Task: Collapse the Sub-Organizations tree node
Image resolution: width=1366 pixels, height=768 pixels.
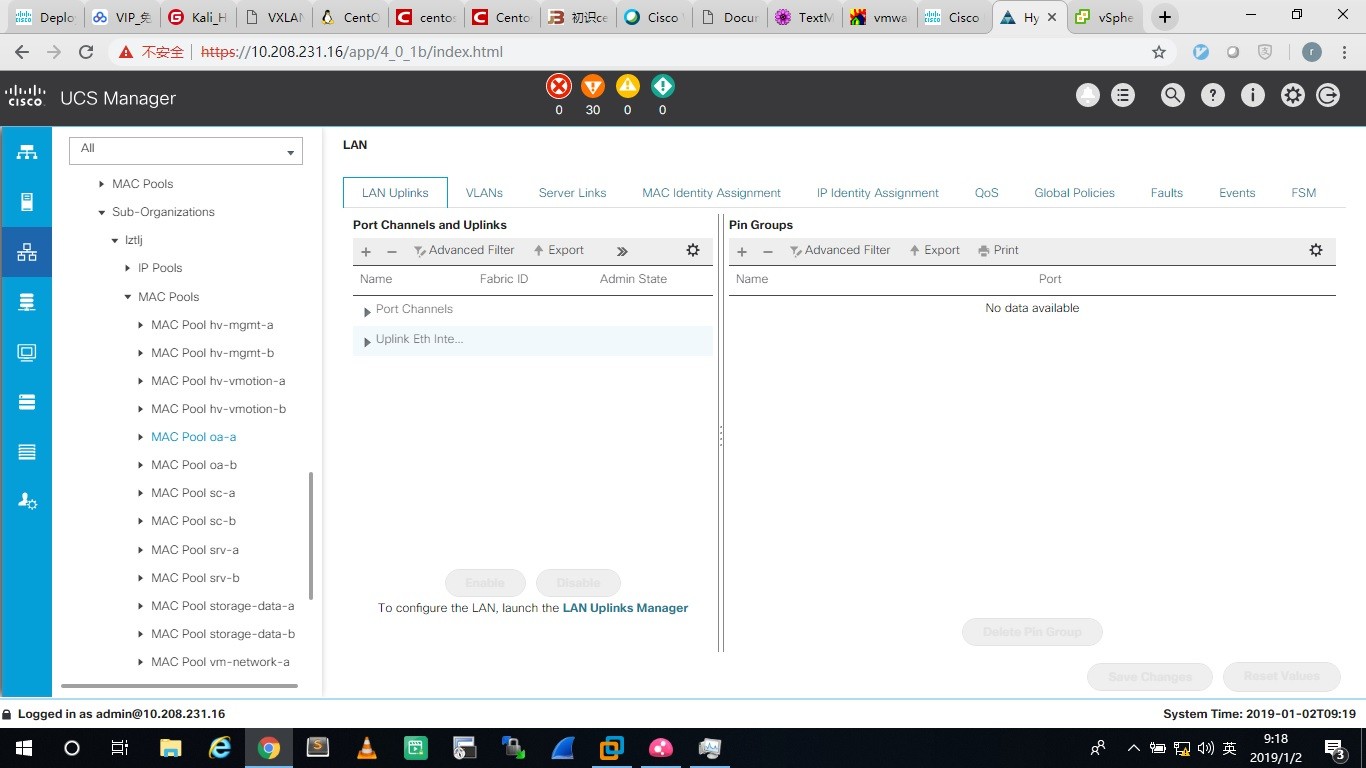Action: click(102, 212)
